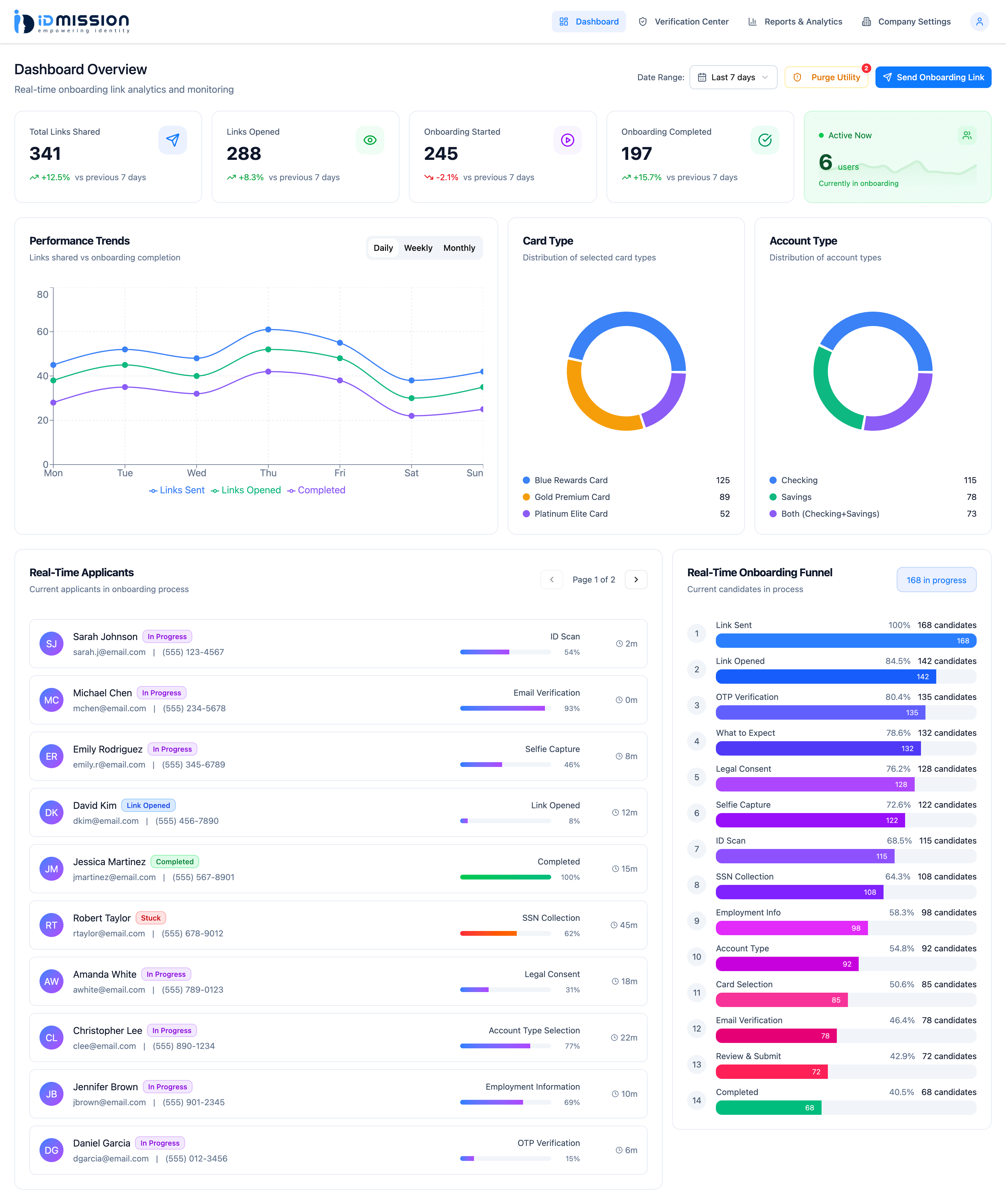Viewport: 1006px width, 1204px height.
Task: Click the Link Sent funnel bar showing 168
Action: pyautogui.click(x=846, y=640)
